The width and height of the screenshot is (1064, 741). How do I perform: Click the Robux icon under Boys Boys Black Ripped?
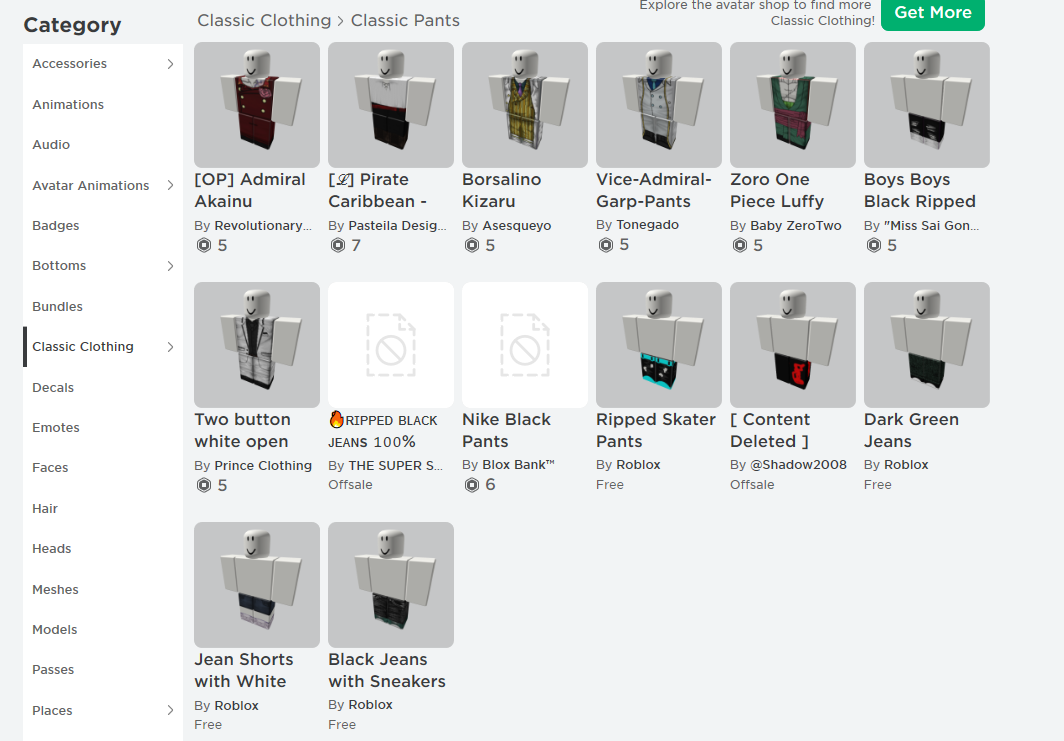pos(874,245)
